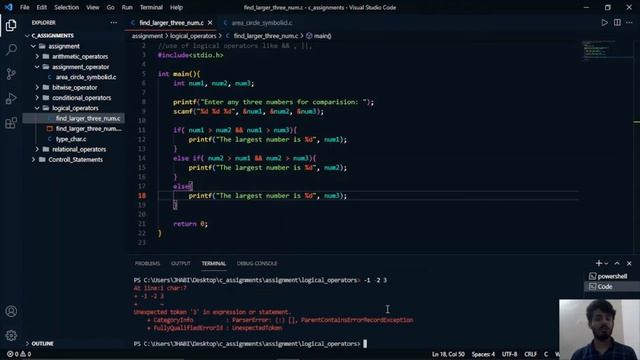Open Source Control view in activity bar

point(11,74)
